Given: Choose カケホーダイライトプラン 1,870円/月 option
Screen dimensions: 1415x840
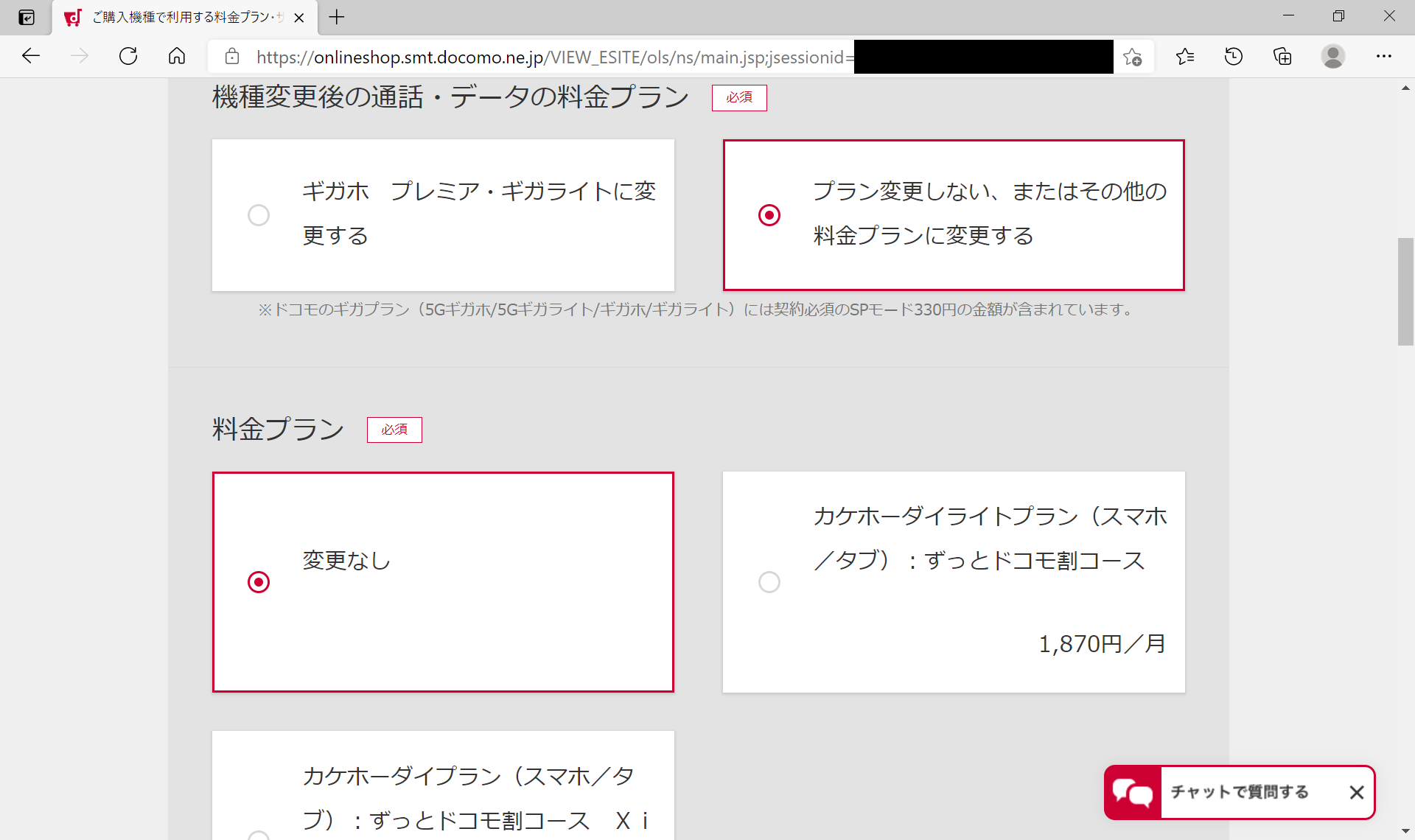Looking at the screenshot, I should coord(769,582).
